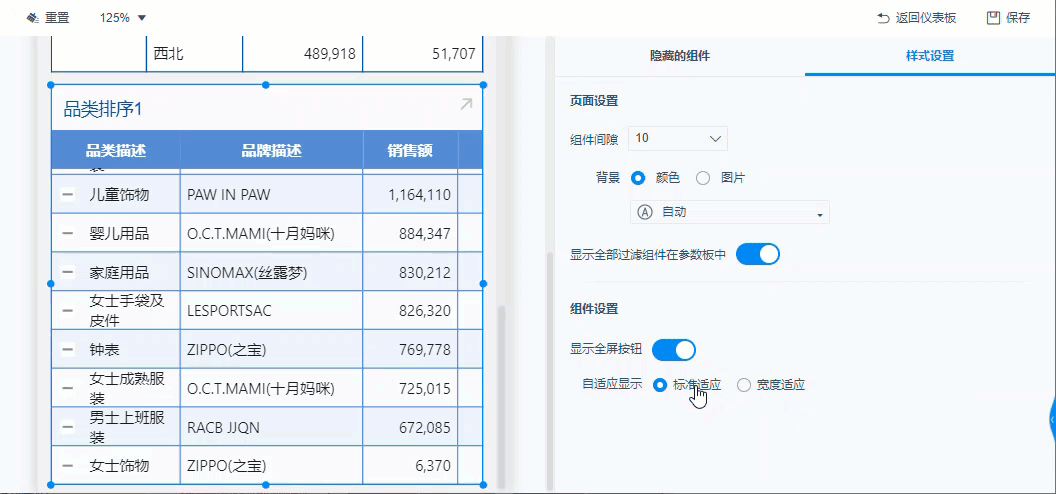
Task: Click the PAW IN PAW cell
Action: click(271, 195)
